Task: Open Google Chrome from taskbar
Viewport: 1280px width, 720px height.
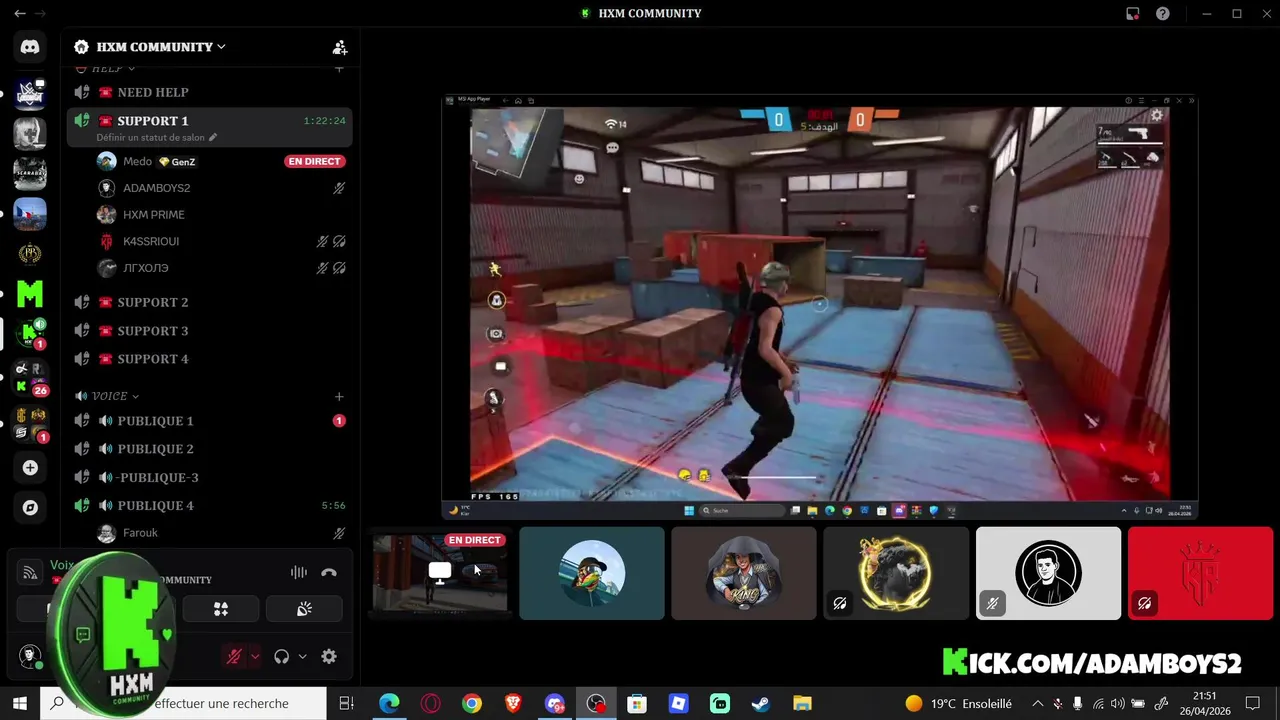Action: click(x=472, y=703)
